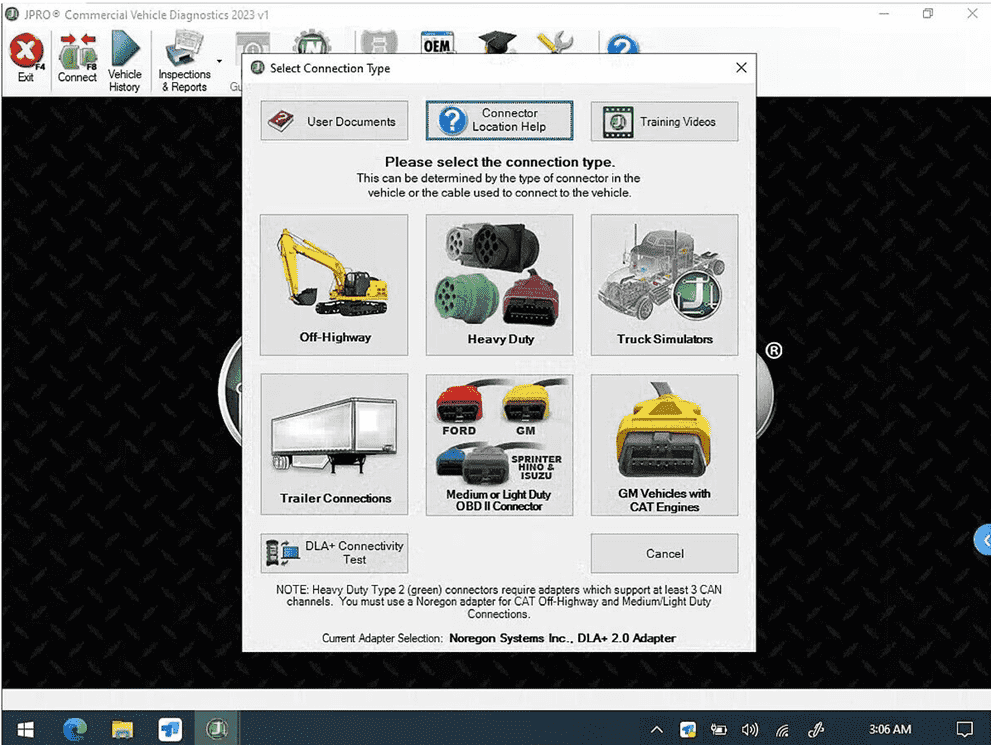Open Connector Location Help
This screenshot has width=991, height=745.
pos(499,120)
